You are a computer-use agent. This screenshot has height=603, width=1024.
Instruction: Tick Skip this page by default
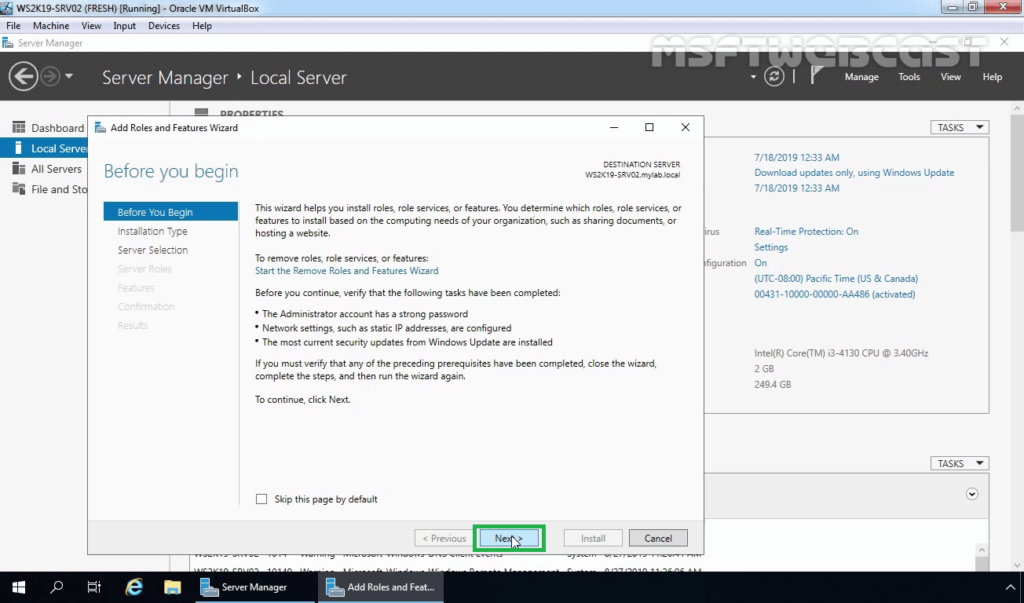[261, 499]
